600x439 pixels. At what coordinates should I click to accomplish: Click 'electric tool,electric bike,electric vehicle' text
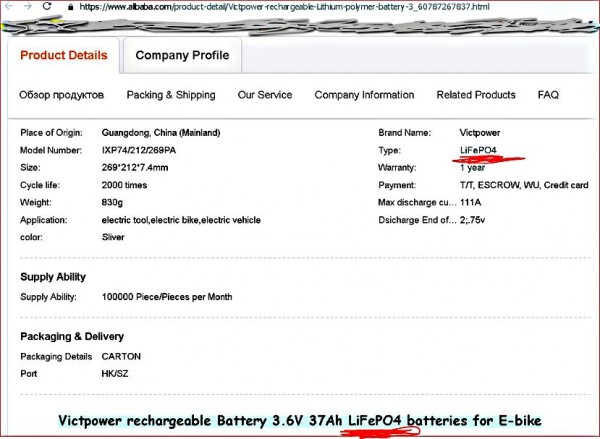181,220
